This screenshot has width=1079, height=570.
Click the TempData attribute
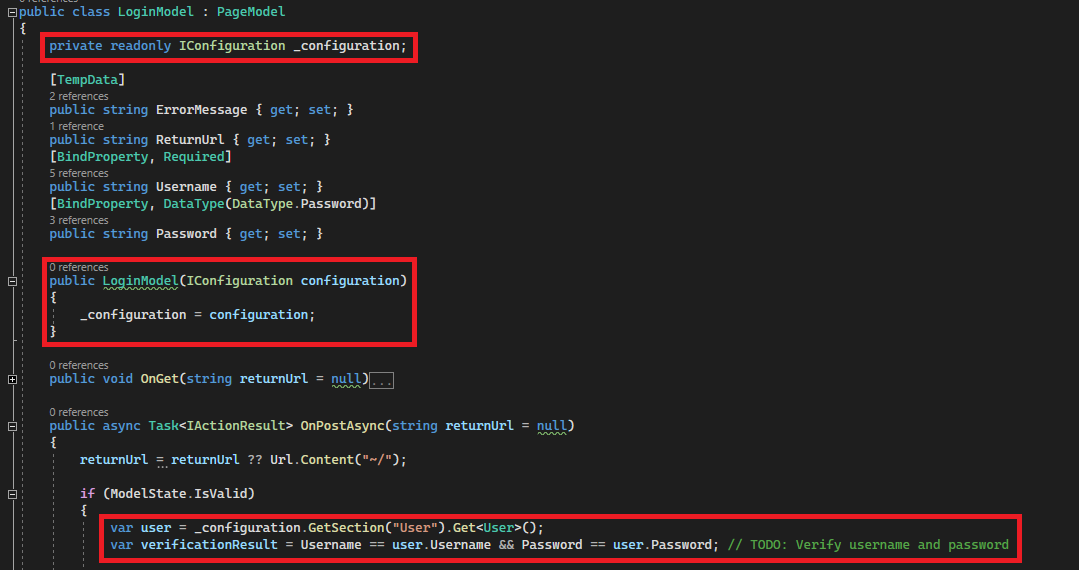point(87,79)
